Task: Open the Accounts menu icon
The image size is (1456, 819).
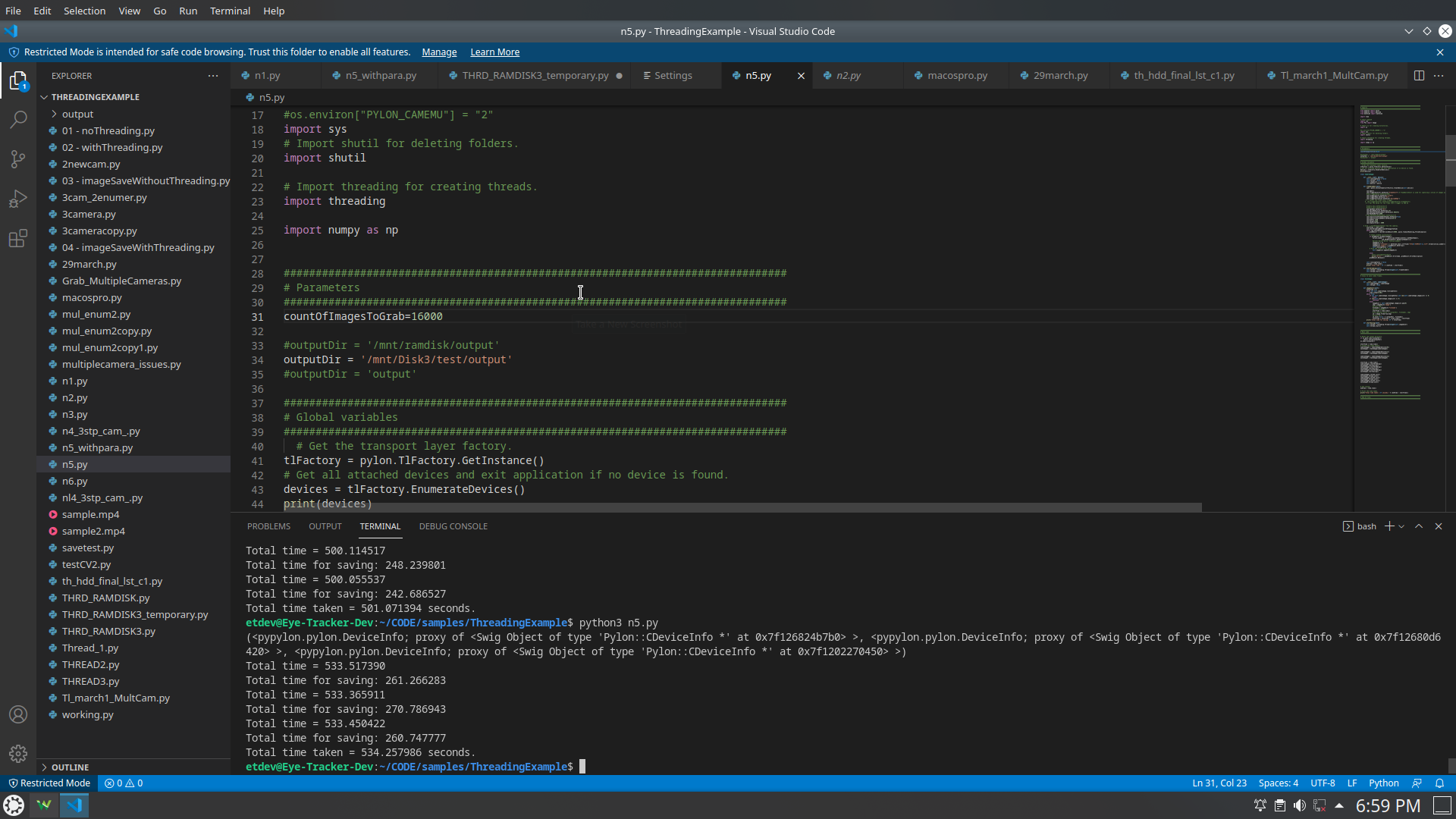Action: 18,714
